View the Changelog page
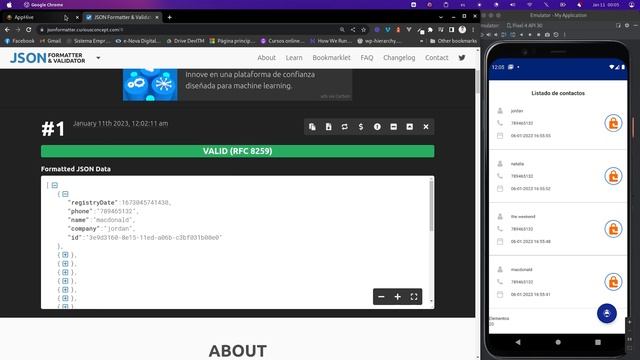The height and width of the screenshot is (360, 640). click(x=399, y=58)
